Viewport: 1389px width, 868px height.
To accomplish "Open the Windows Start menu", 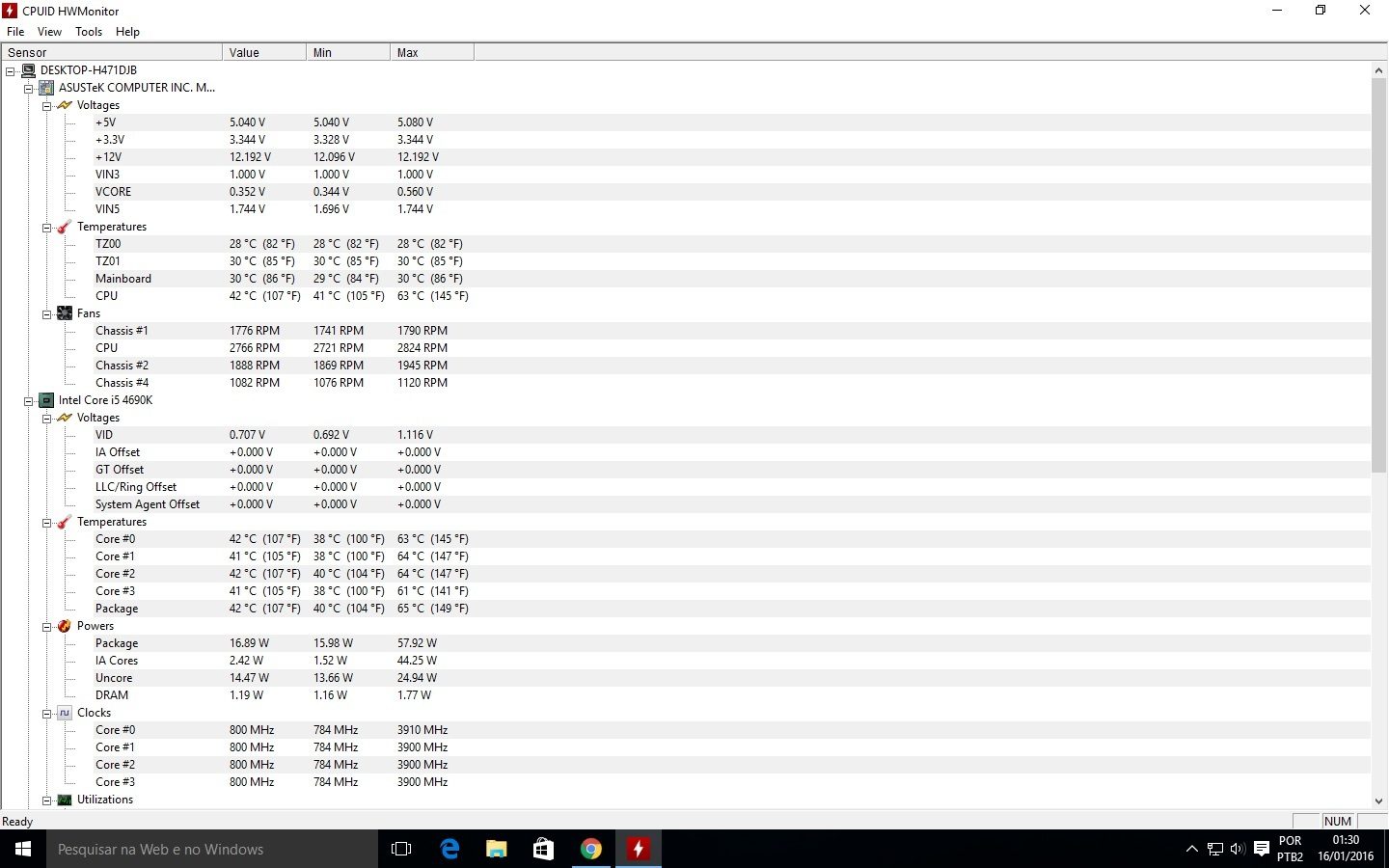I will coord(23,849).
